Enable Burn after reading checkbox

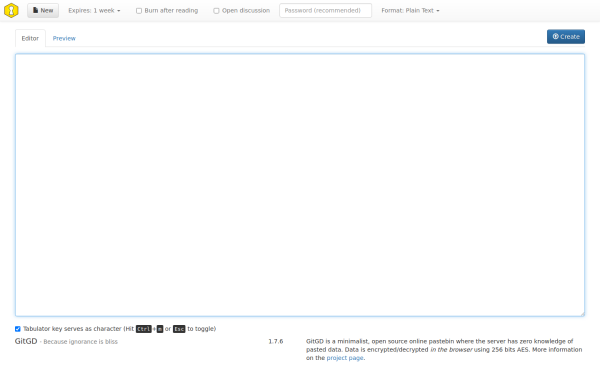(x=139, y=11)
